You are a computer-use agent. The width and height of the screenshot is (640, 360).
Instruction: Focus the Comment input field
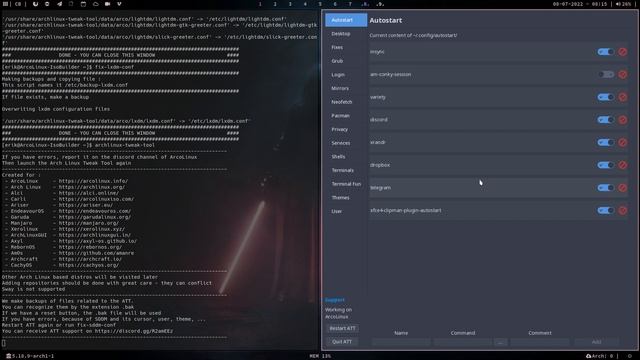click(540, 342)
